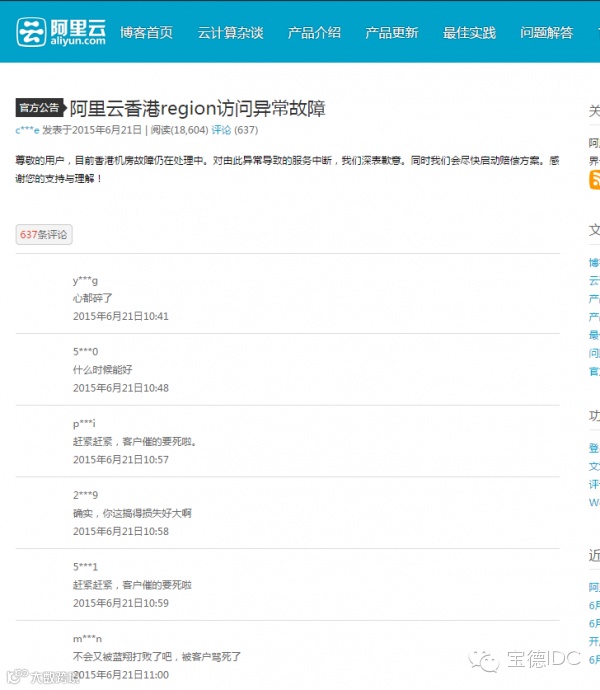Go to 产品更新 section
This screenshot has height=690, width=600.
tap(391, 33)
